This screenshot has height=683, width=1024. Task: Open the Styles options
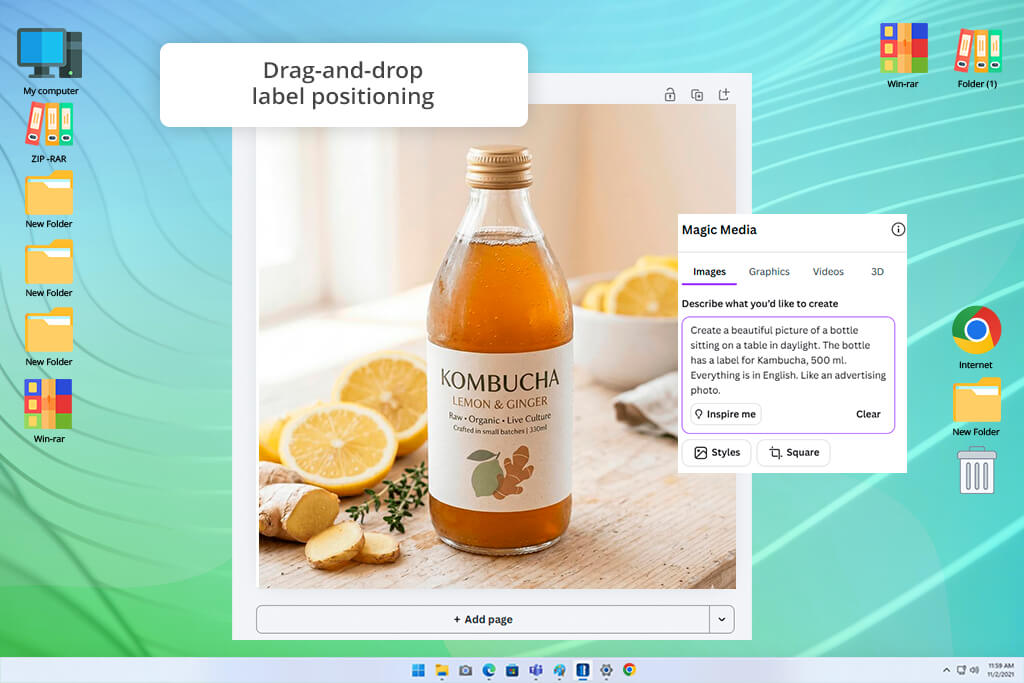coord(716,453)
